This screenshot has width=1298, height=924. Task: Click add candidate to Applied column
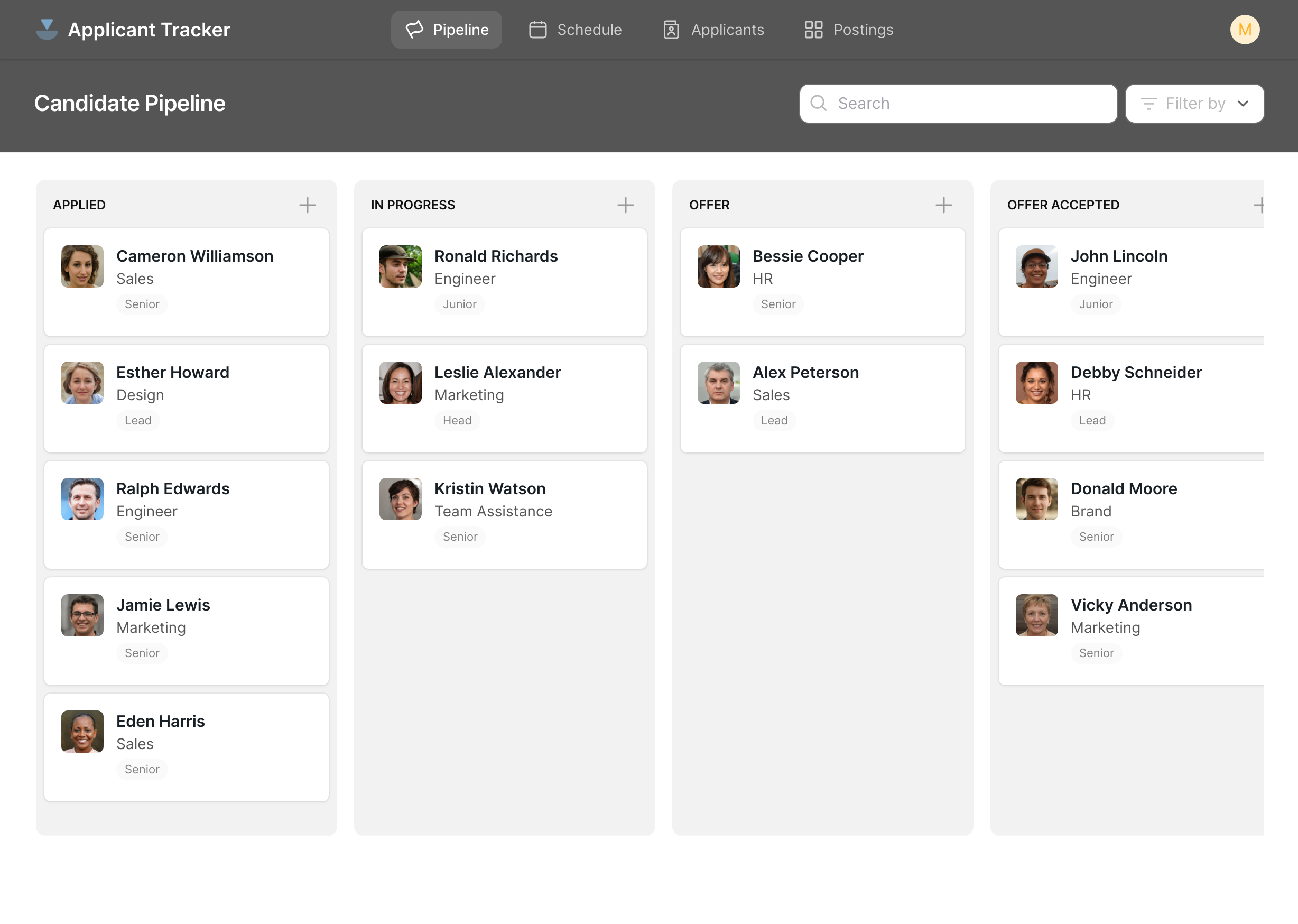pyautogui.click(x=308, y=205)
